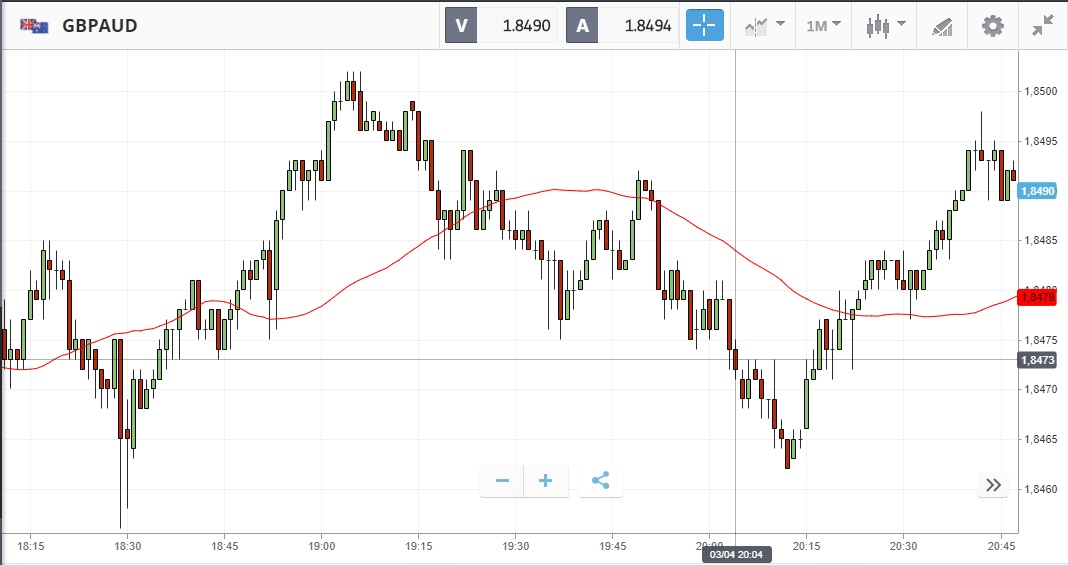
Task: Open chart settings gear
Action: (992, 26)
